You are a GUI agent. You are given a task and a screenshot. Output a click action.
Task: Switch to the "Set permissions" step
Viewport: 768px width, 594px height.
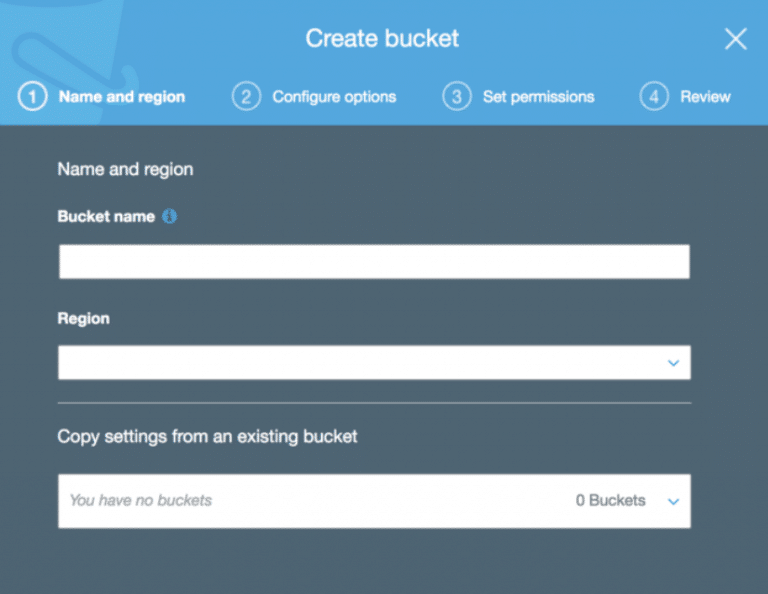[538, 97]
